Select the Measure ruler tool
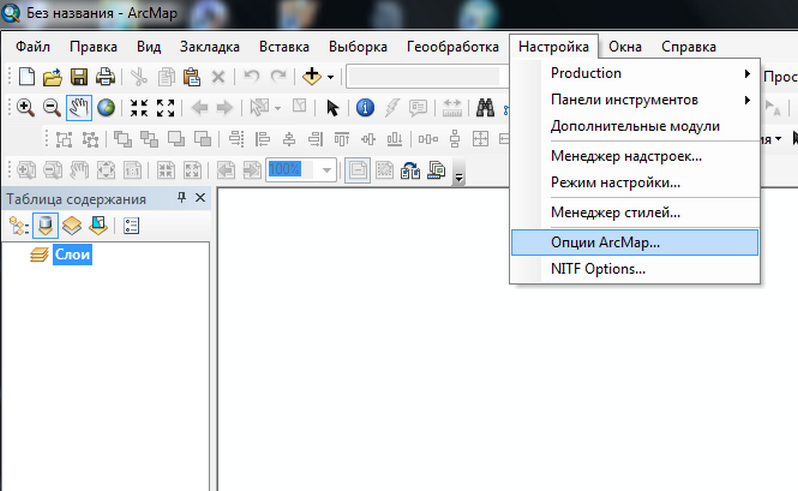The width and height of the screenshot is (798, 491). pos(452,108)
